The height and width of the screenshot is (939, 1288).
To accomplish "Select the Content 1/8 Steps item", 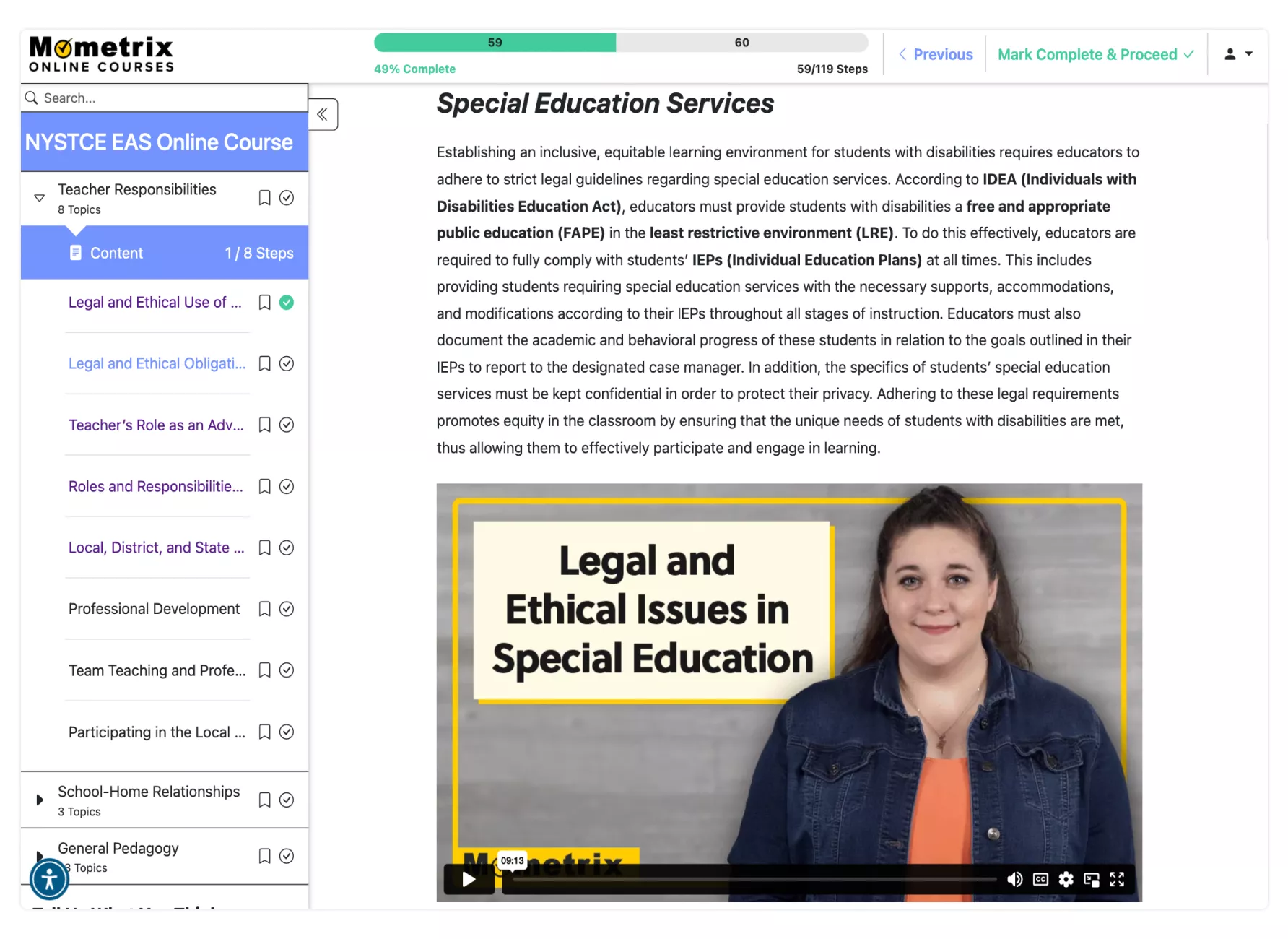I will coord(165,253).
